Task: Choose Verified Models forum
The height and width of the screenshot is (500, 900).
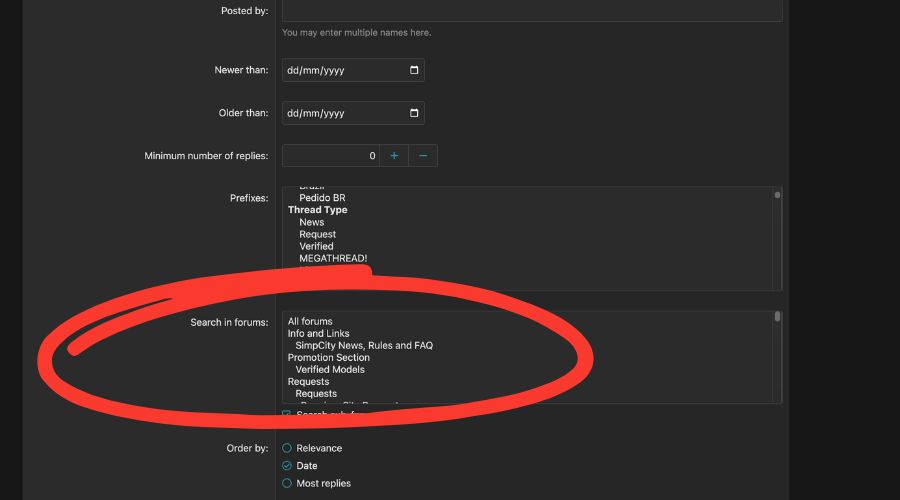Action: [330, 369]
